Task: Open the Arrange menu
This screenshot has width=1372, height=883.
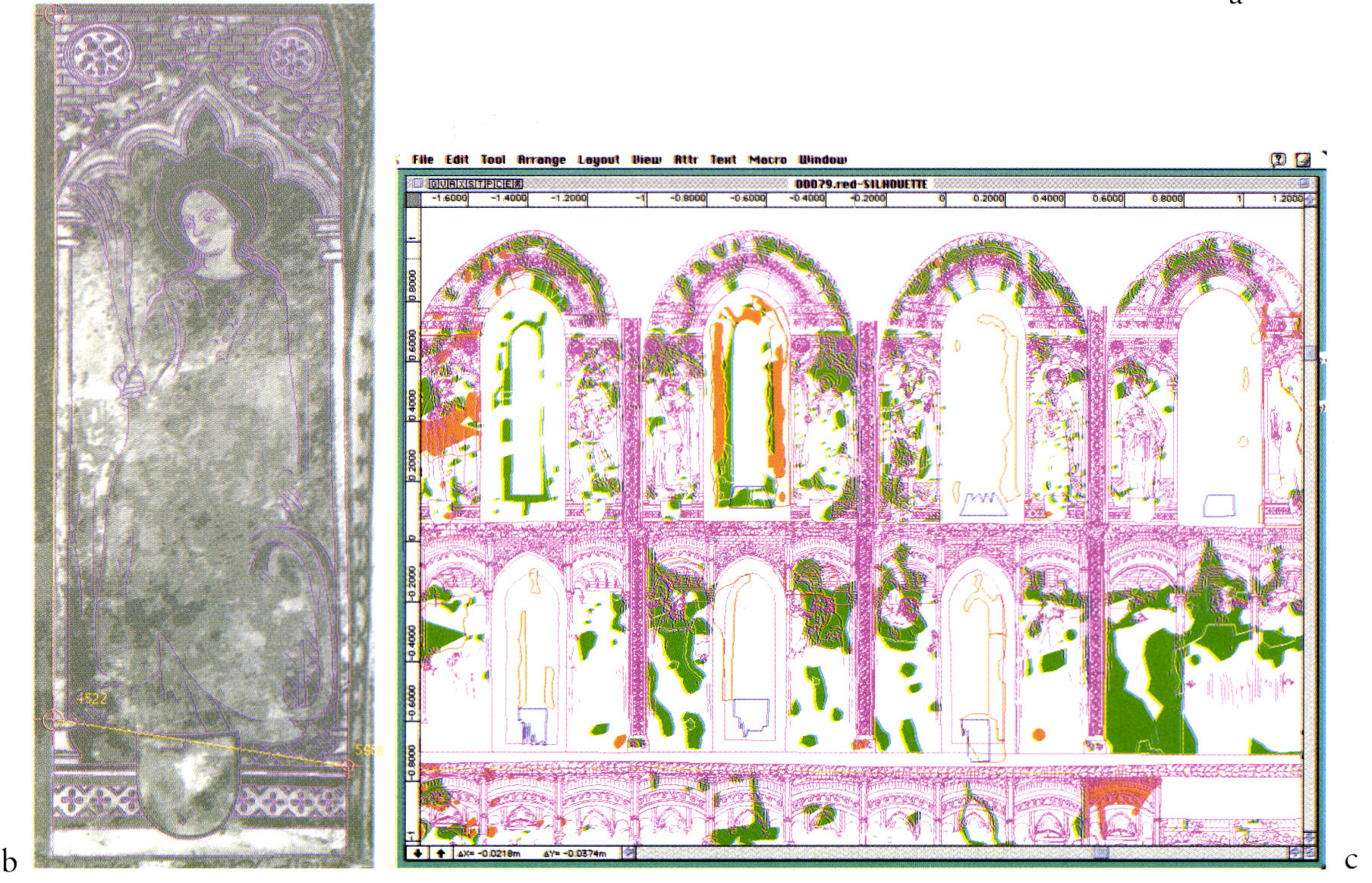Action: pos(542,159)
